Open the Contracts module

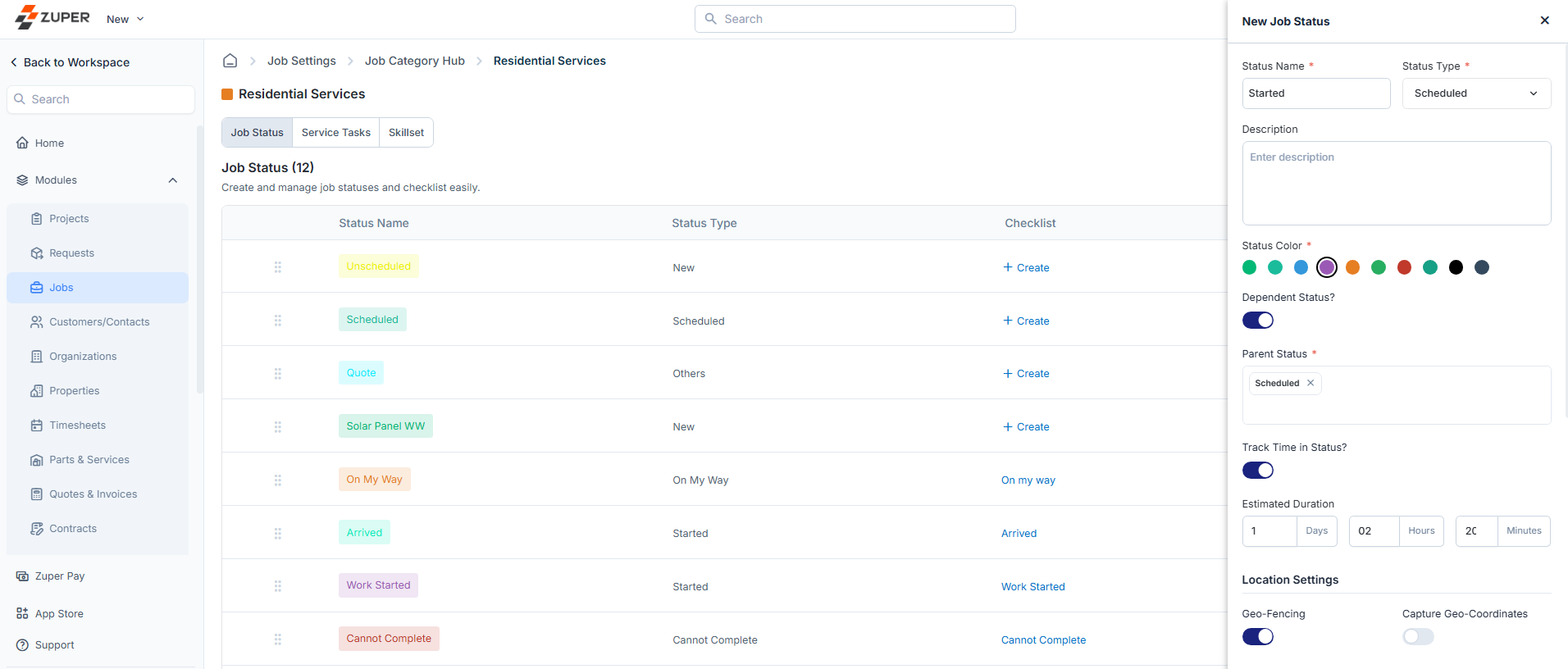click(98, 529)
